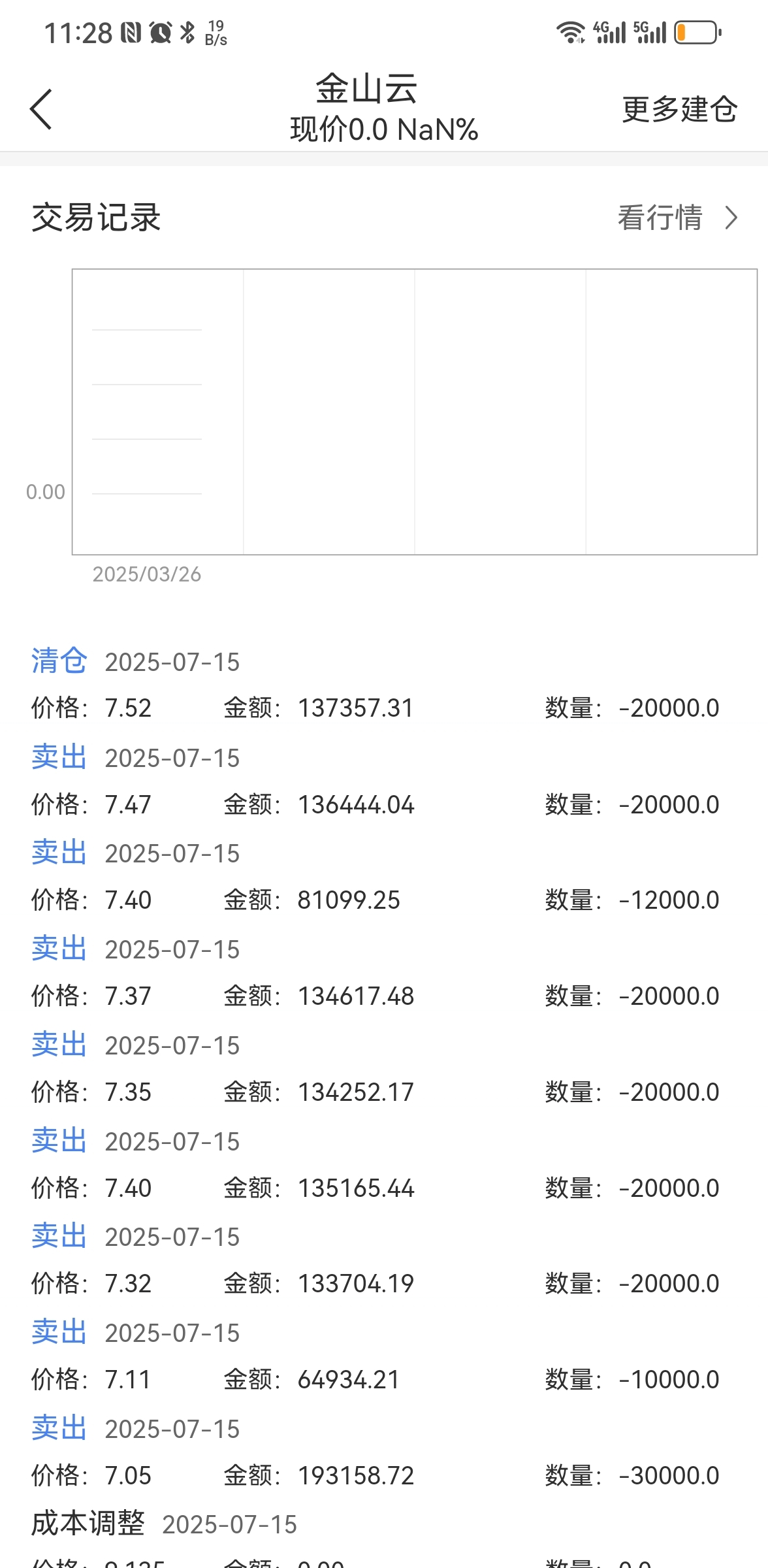The width and height of the screenshot is (768, 1568).
Task: Open 看行情 market view link
Action: click(660, 218)
